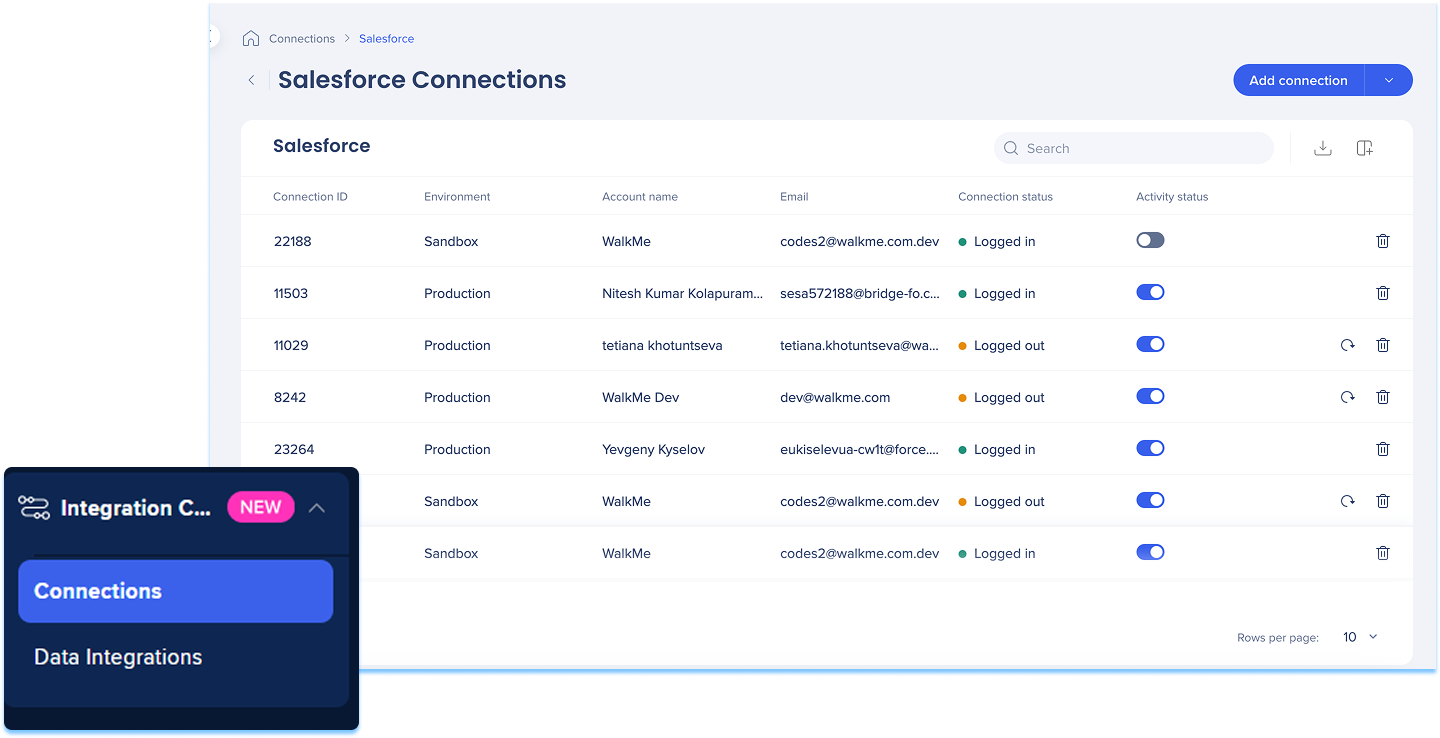Enable activity toggle for connection 22188
1440x738 pixels.
(x=1150, y=241)
